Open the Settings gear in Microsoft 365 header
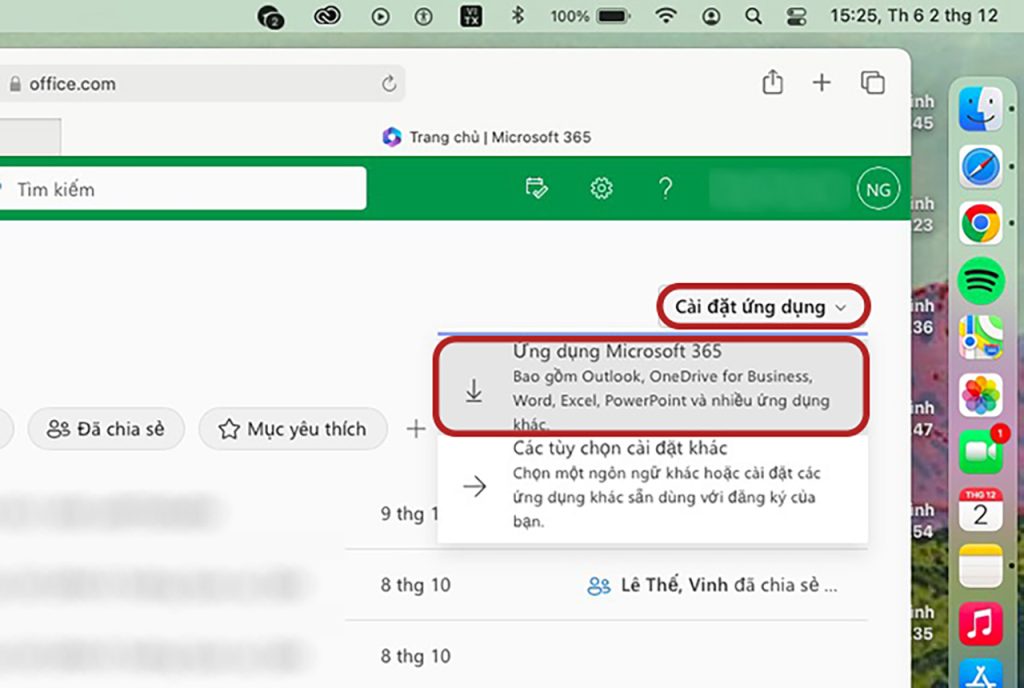Screen dimensions: 1024x688 tap(601, 188)
